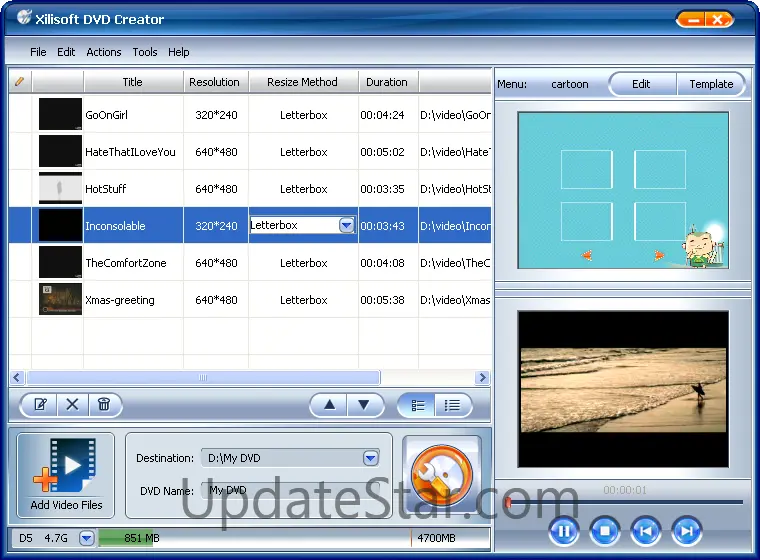Open the Destination dropdown arrow
This screenshot has height=560, width=760.
370,458
